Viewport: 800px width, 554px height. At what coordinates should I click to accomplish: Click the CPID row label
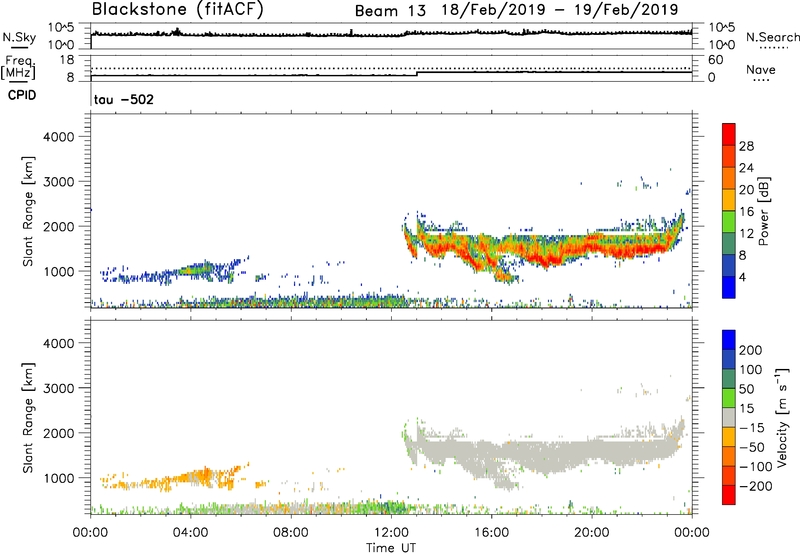pyautogui.click(x=22, y=95)
